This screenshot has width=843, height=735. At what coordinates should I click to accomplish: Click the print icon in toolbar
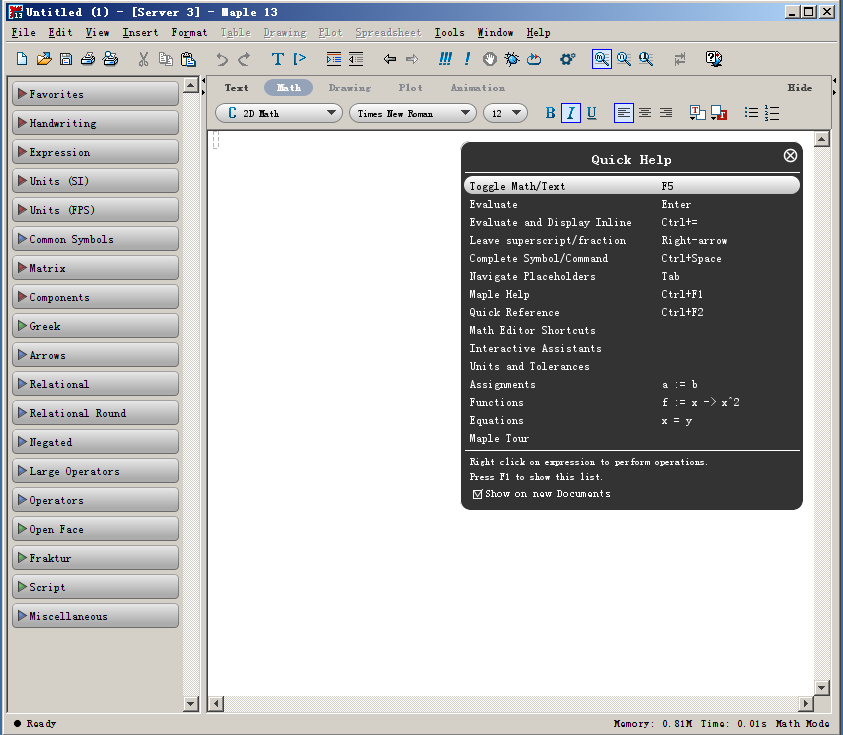pyautogui.click(x=88, y=59)
